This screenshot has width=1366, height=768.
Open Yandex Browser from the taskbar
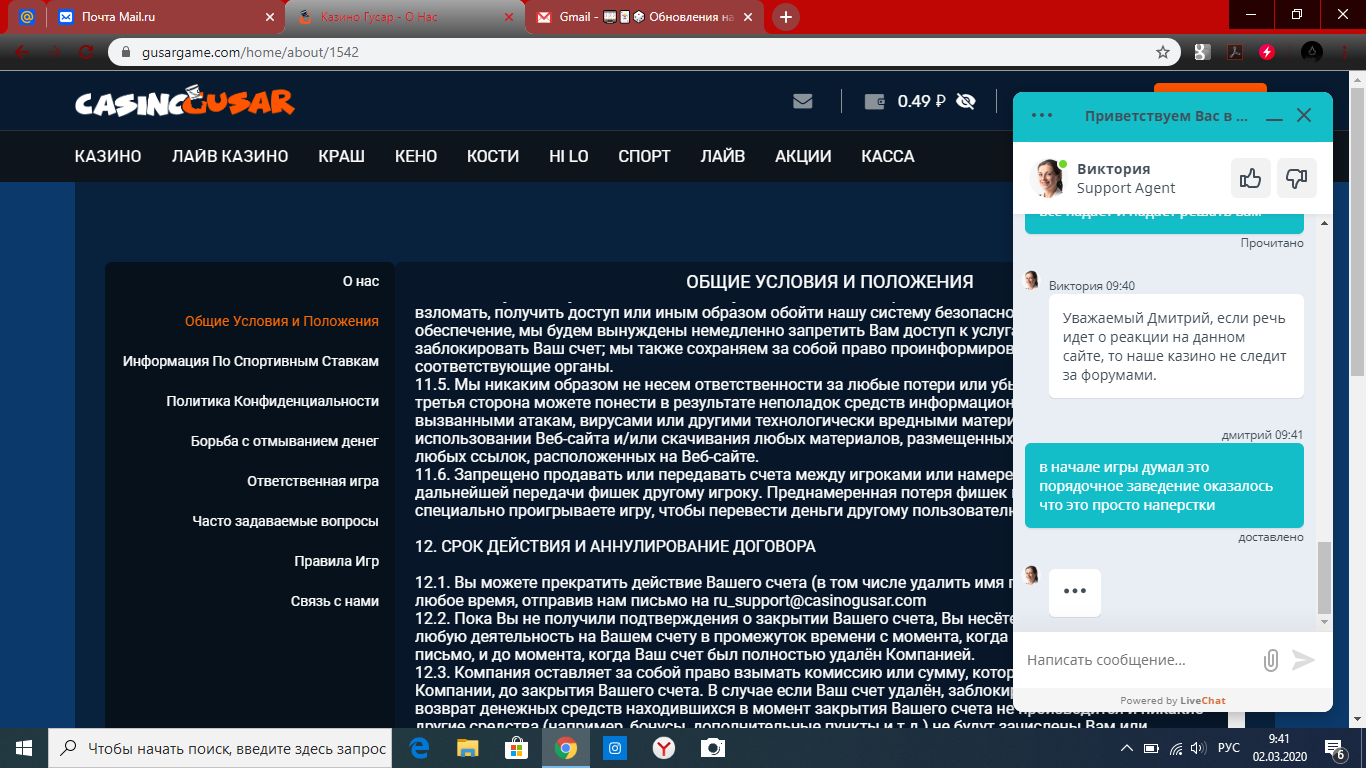[x=664, y=748]
